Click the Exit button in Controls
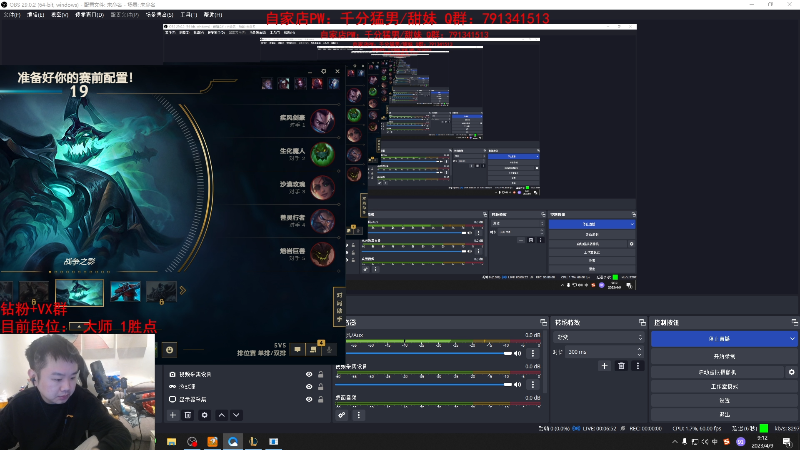Image resolution: width=800 pixels, height=450 pixels. (x=724, y=414)
